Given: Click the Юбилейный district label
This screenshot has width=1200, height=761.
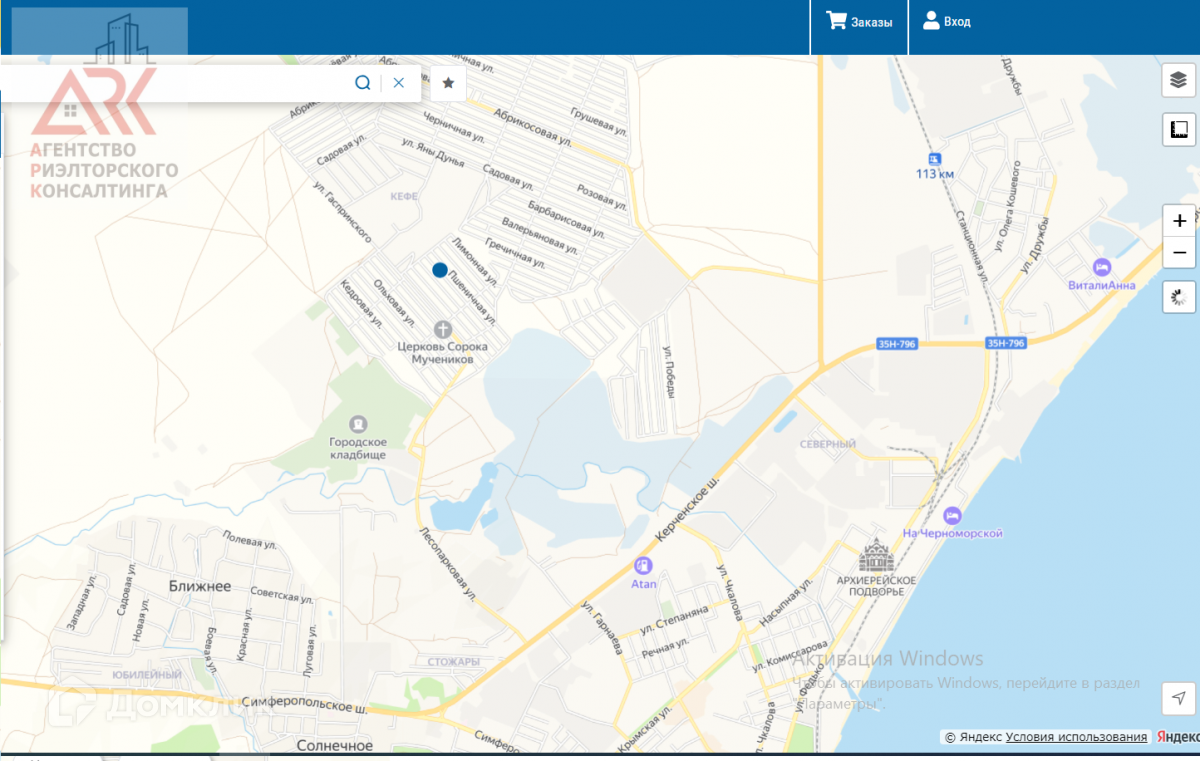Looking at the screenshot, I should pos(146,675).
